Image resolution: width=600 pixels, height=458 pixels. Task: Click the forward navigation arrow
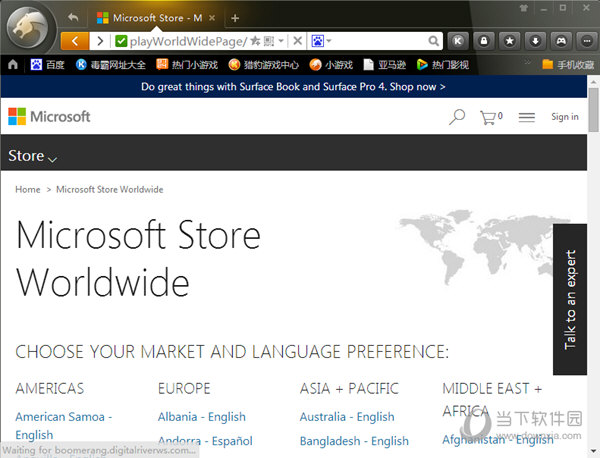(x=99, y=41)
